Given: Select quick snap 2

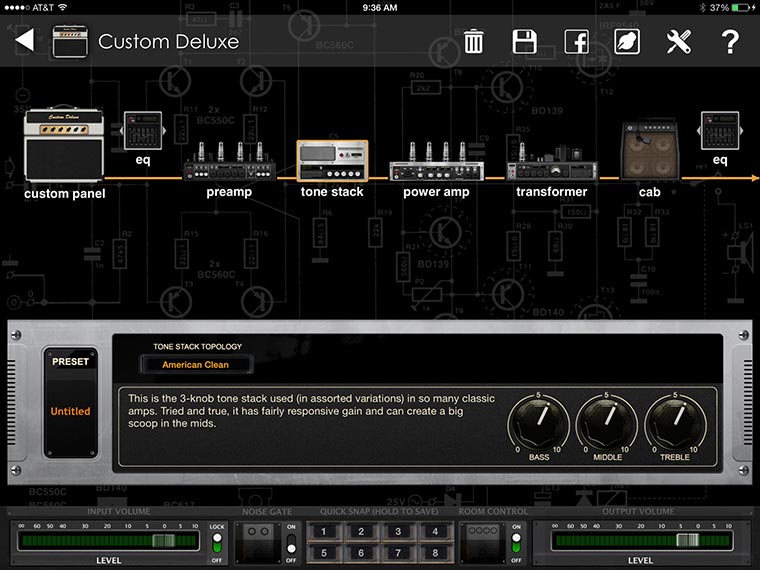Looking at the screenshot, I should [x=361, y=532].
